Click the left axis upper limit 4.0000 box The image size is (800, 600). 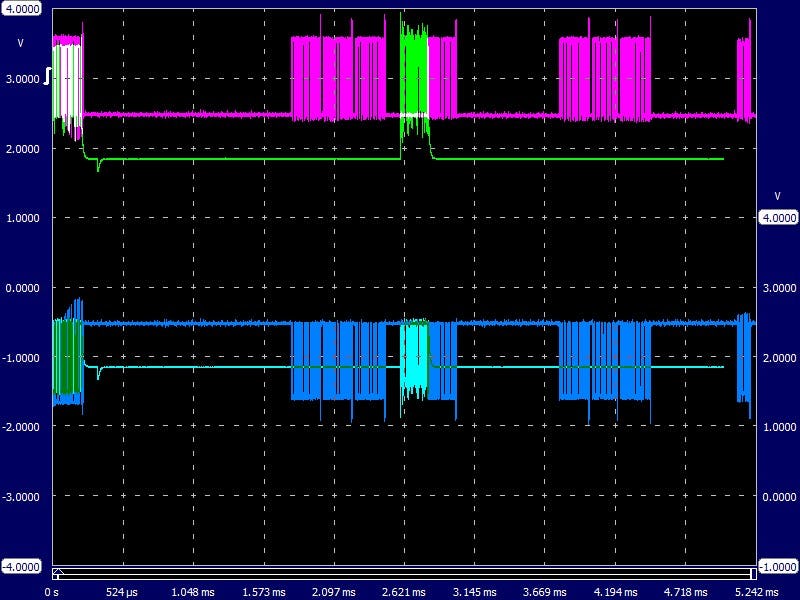coord(21,8)
